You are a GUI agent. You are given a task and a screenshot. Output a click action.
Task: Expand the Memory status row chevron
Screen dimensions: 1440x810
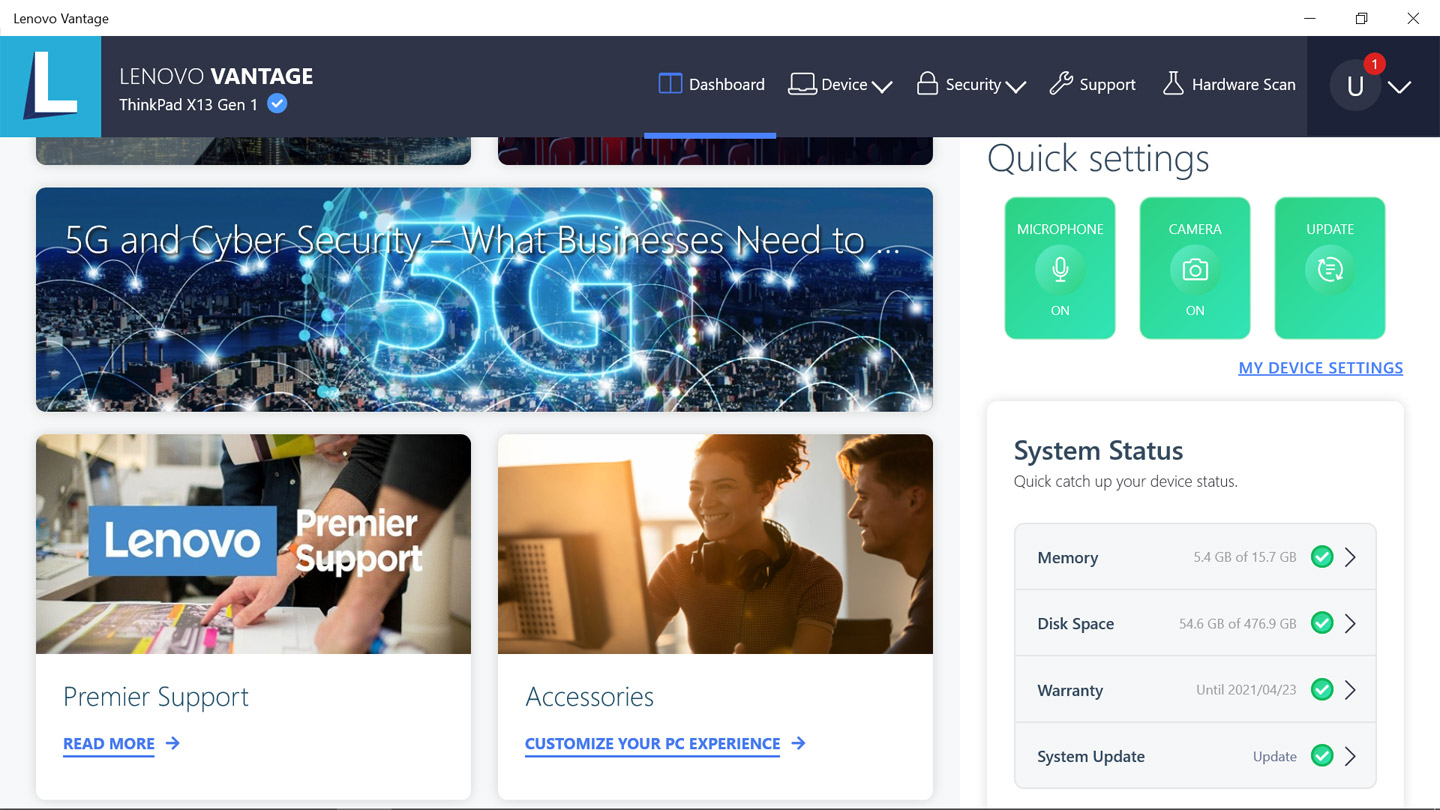click(x=1350, y=557)
